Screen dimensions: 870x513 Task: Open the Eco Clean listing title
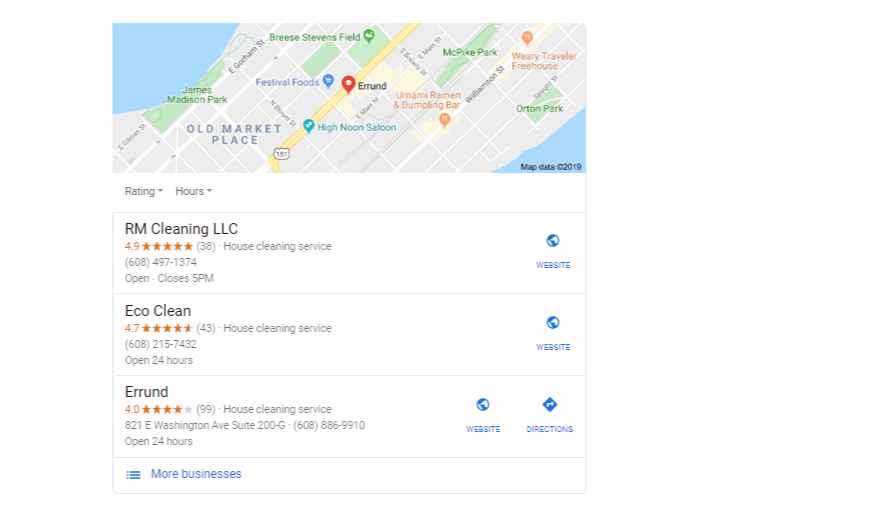point(158,311)
